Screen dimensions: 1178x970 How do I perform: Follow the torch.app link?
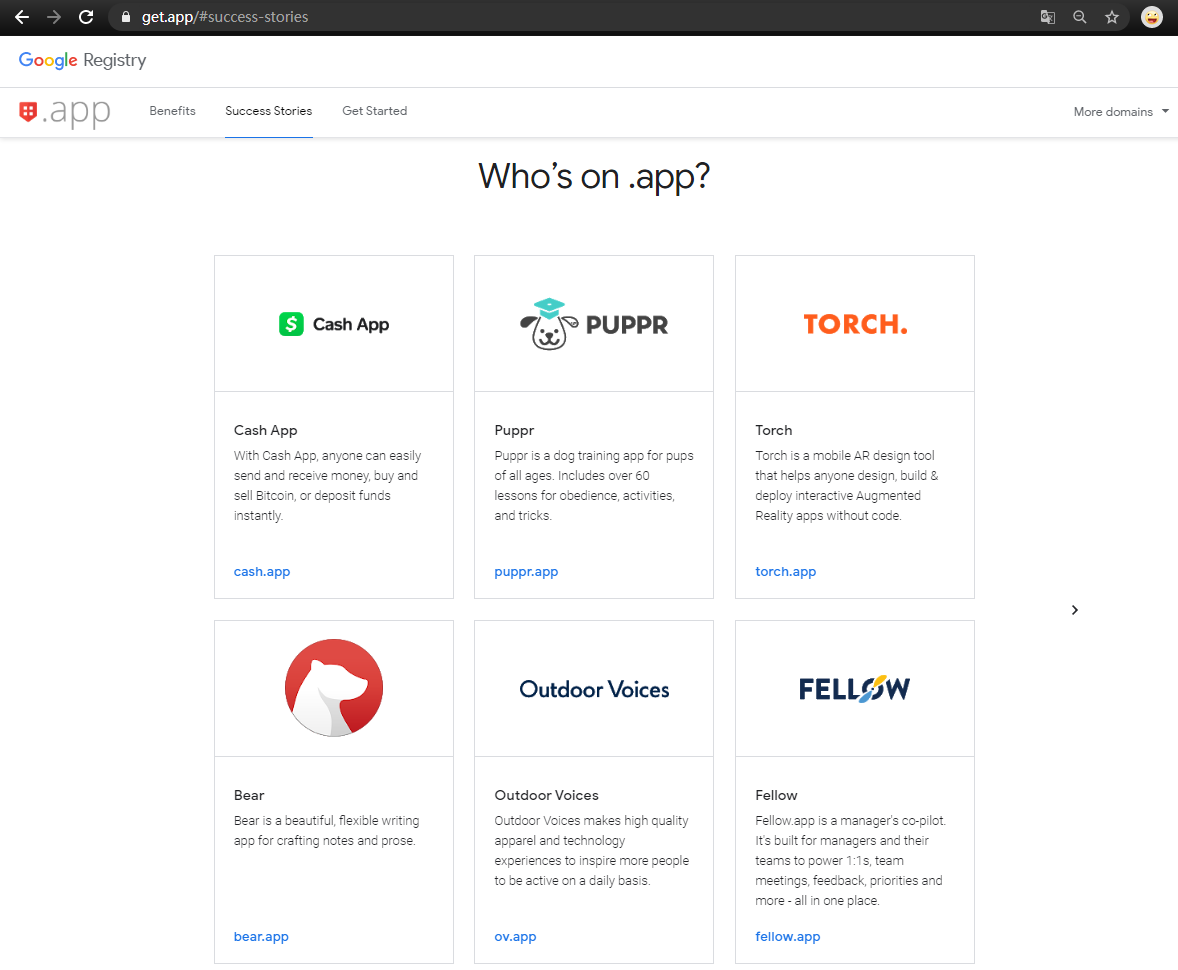pyautogui.click(x=785, y=572)
